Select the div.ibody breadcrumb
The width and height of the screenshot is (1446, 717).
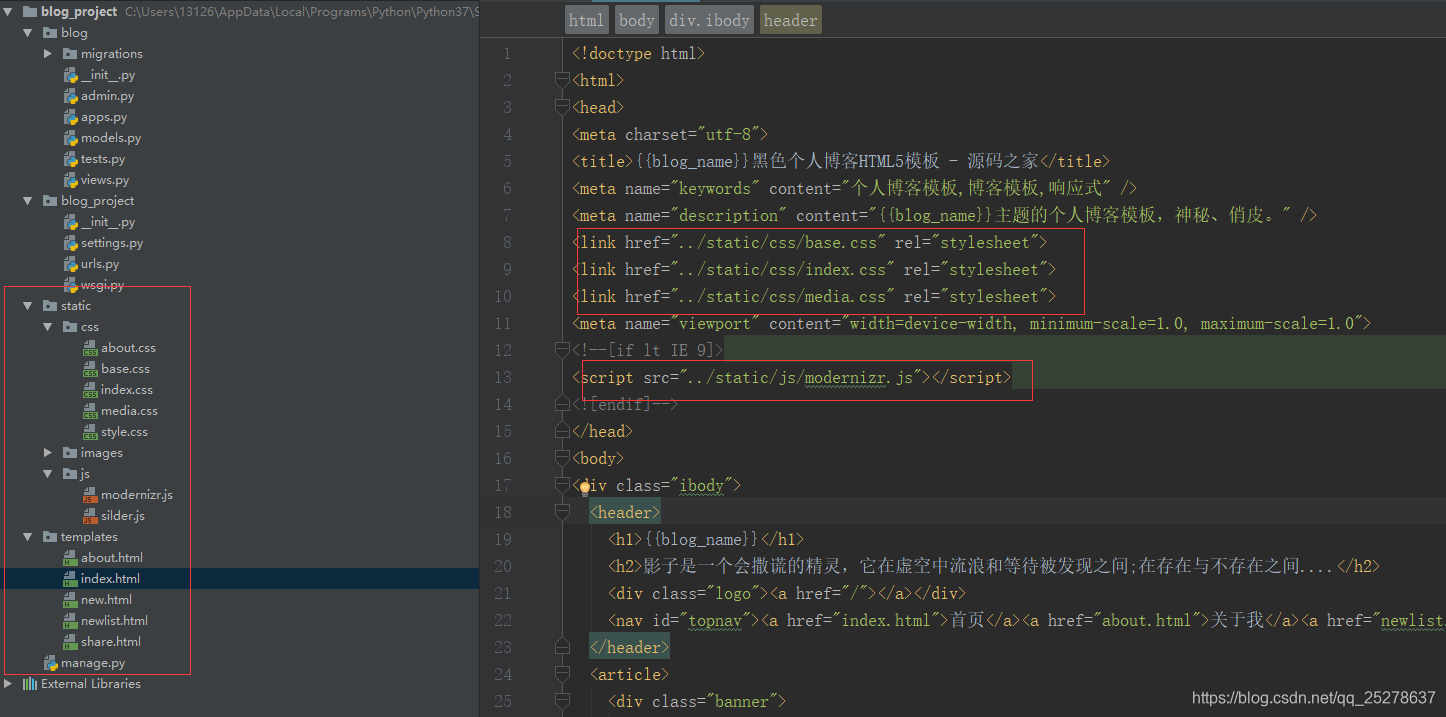coord(709,20)
